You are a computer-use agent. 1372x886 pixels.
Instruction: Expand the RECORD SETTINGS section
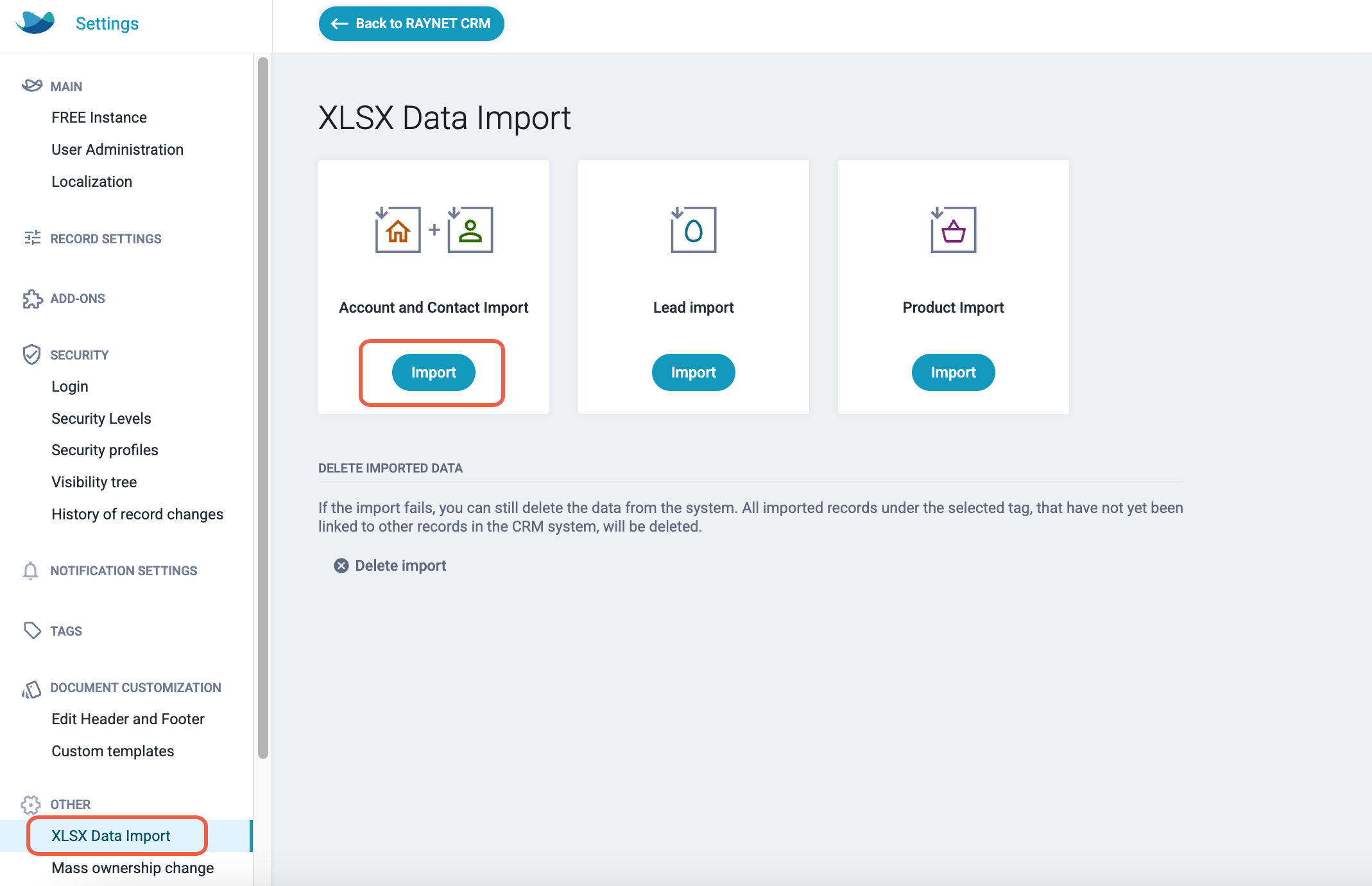(x=106, y=239)
